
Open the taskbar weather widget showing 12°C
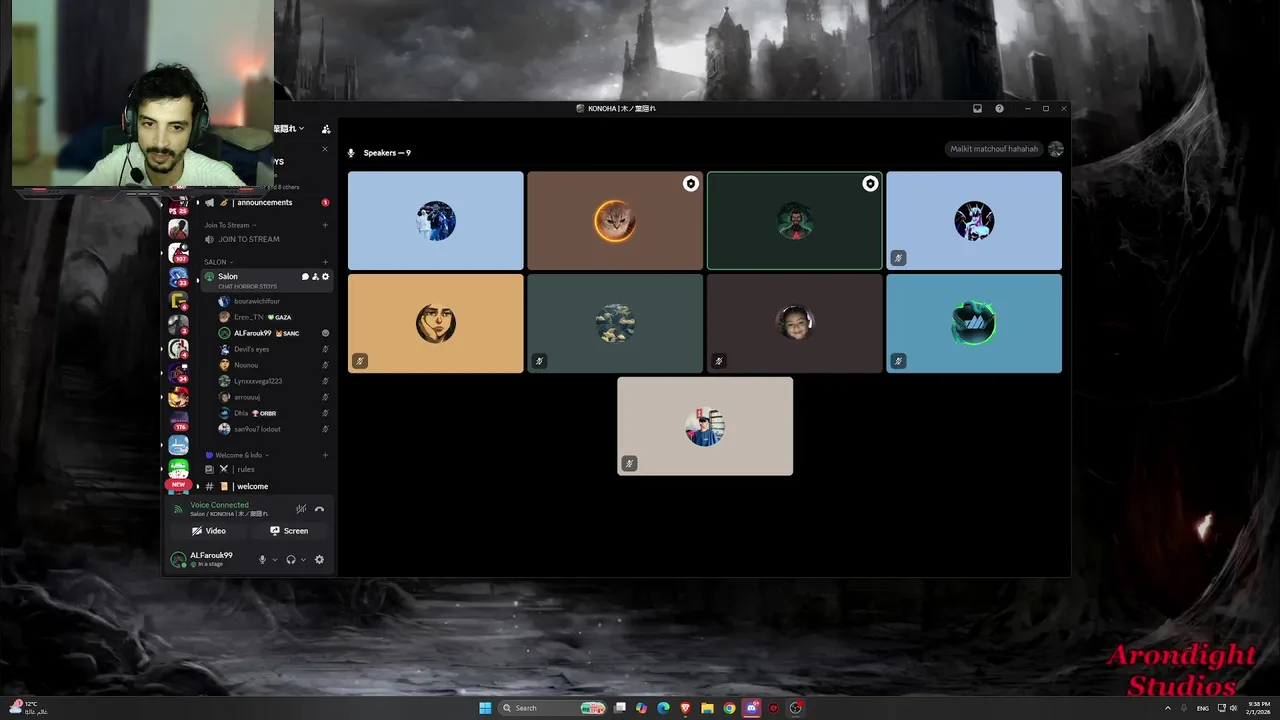pos(27,708)
